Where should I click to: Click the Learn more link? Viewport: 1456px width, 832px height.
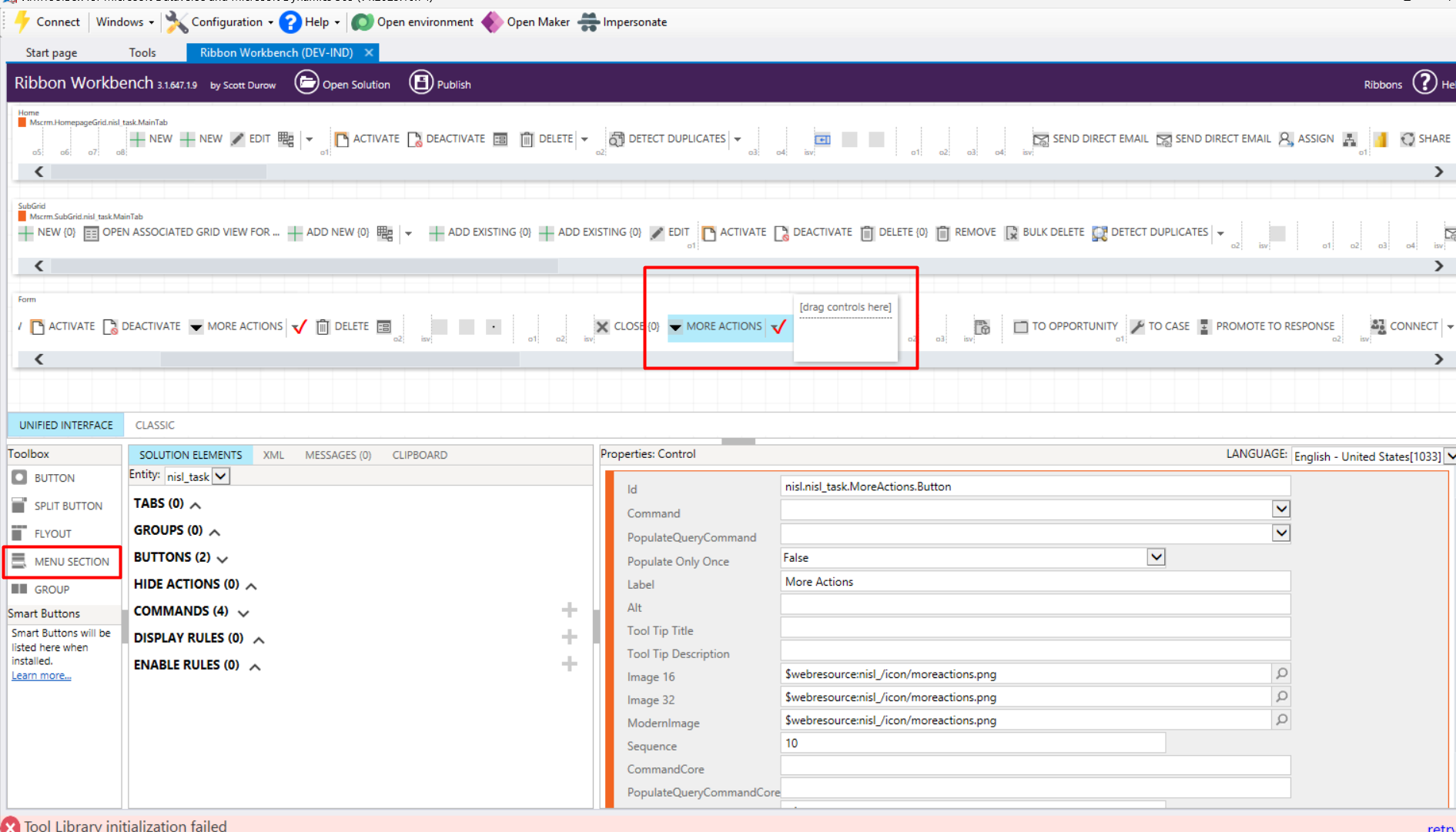42,676
